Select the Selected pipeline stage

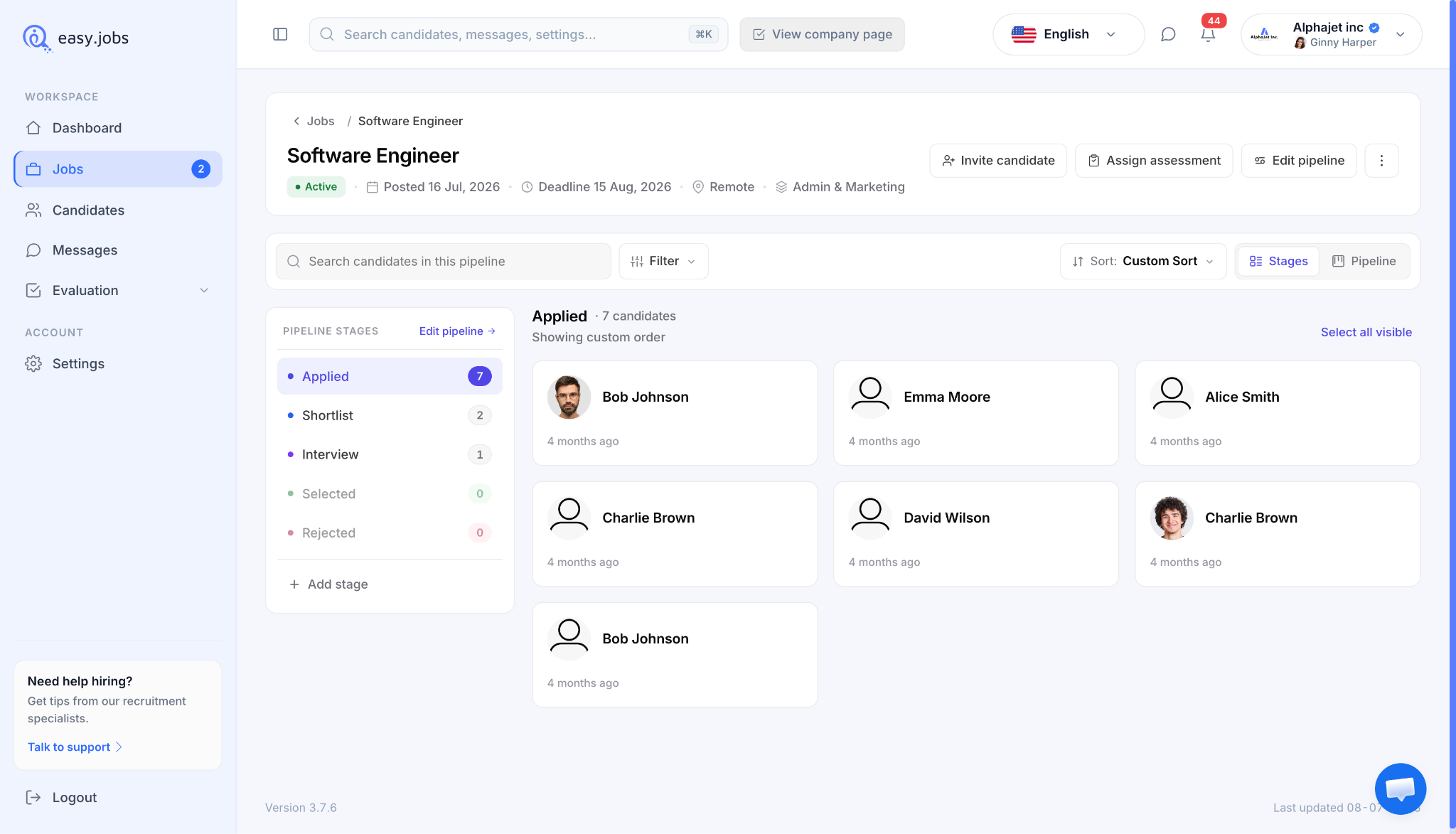click(x=390, y=493)
